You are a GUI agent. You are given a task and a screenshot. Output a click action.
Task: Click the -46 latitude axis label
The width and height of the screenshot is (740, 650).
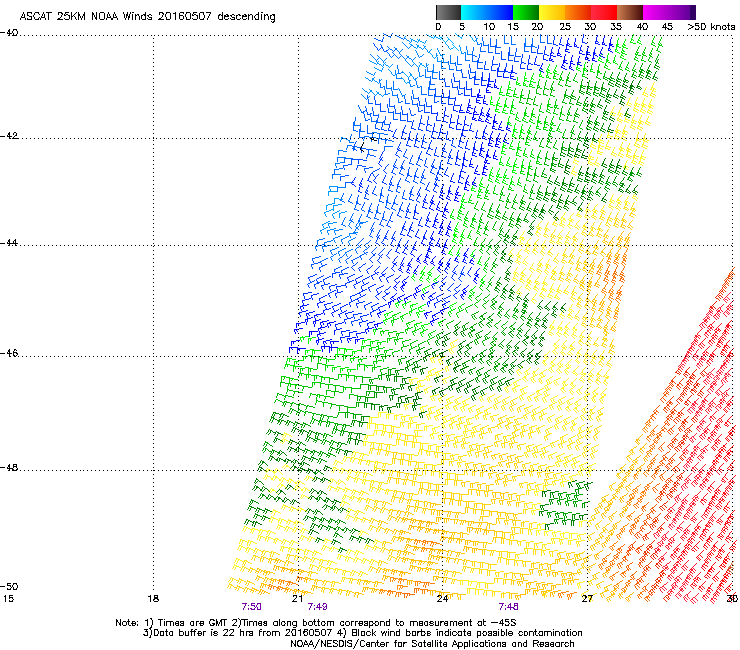tap(9, 354)
